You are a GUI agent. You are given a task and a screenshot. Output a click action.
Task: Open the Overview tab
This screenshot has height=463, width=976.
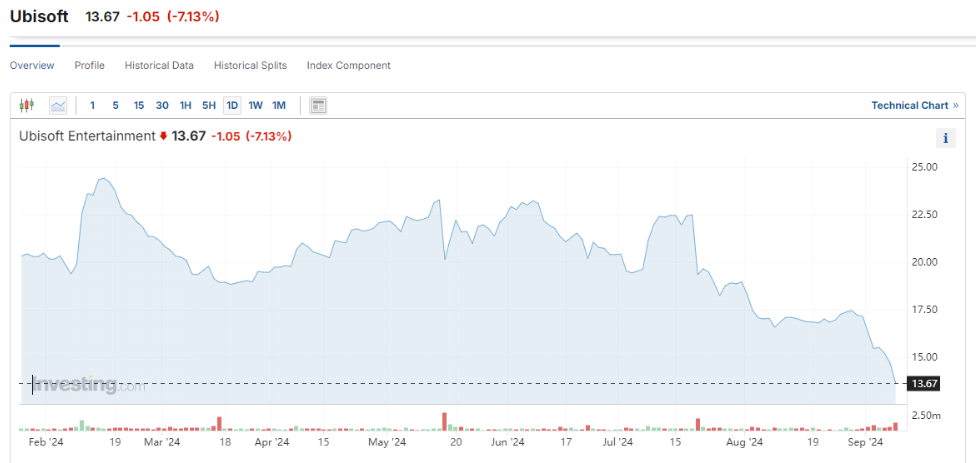32,65
